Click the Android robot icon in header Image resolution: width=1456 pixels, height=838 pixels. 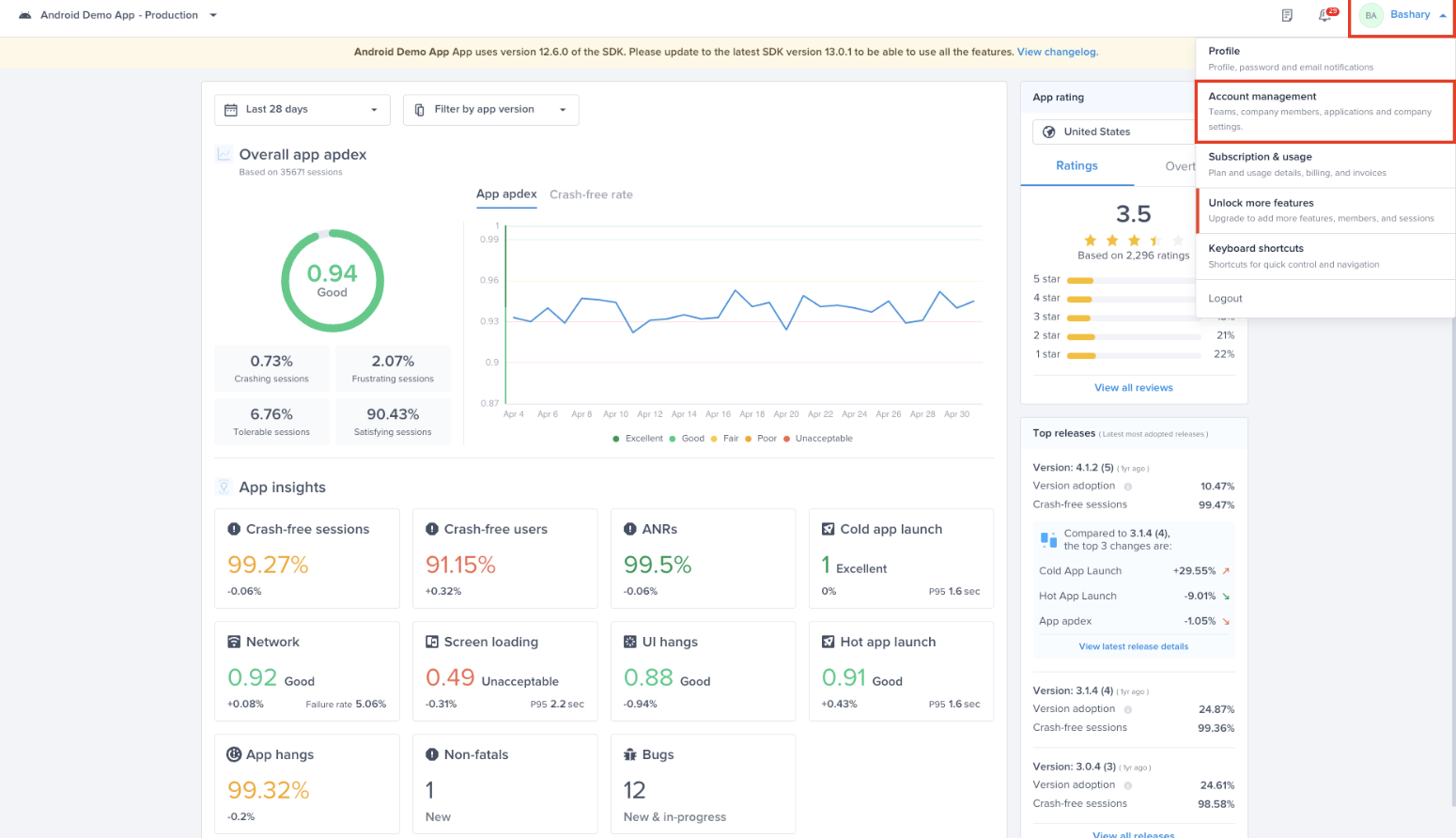pos(25,15)
